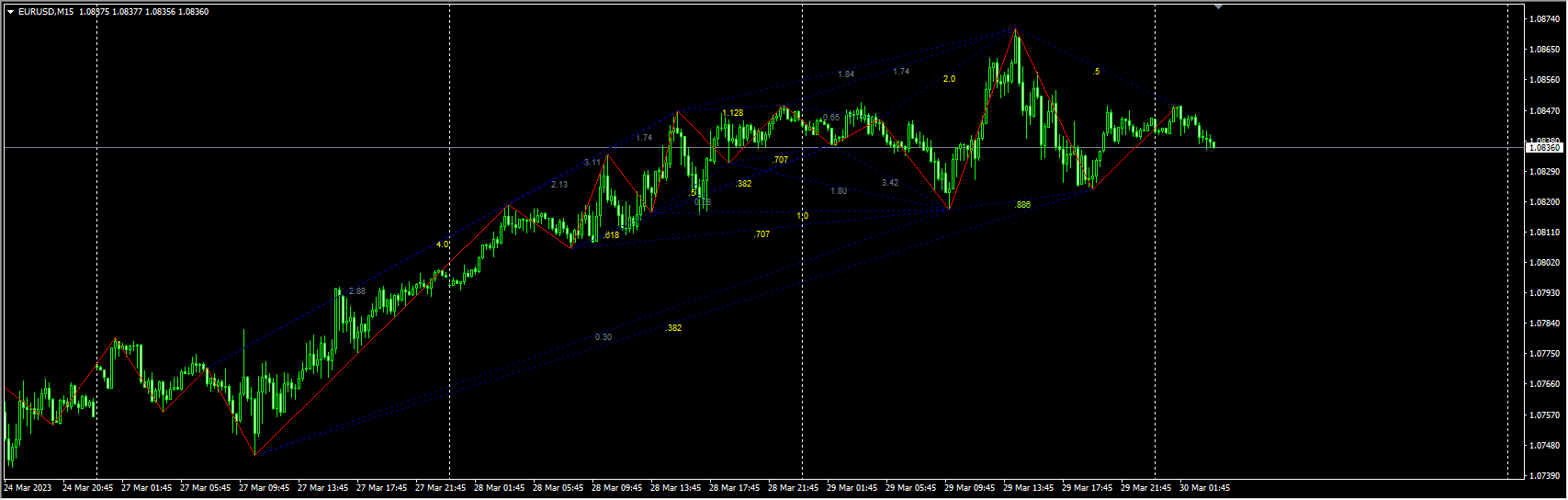Click the 1.07660 price scale label
The image size is (1568, 500).
coord(1546,384)
